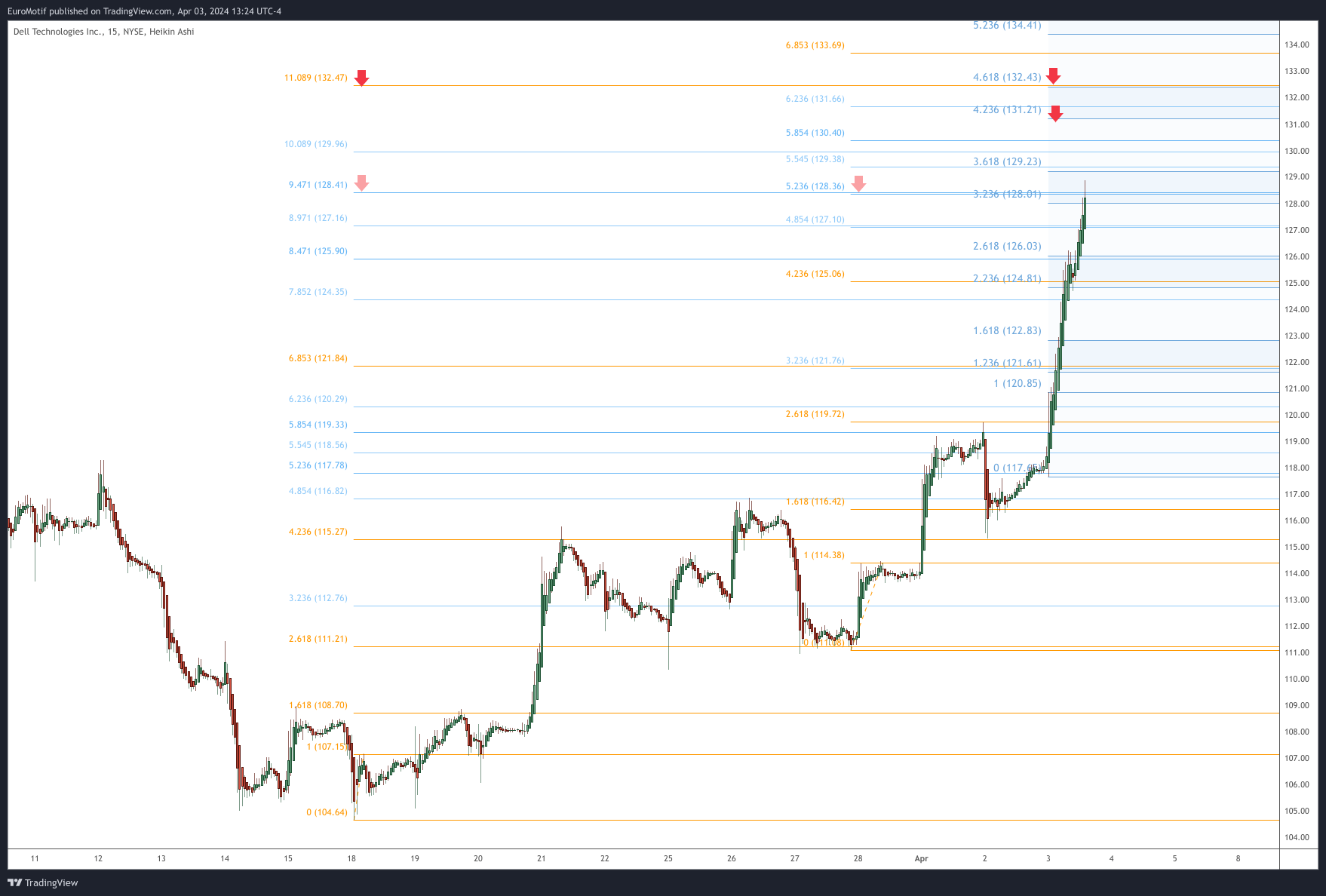Image resolution: width=1326 pixels, height=896 pixels.
Task: Select Fibonacci label 2.618 (111.21)
Action: tap(318, 639)
